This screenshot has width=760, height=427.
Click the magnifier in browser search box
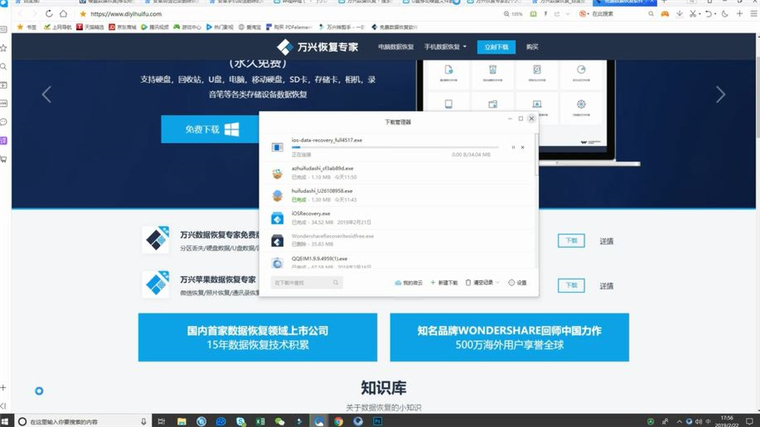point(651,14)
